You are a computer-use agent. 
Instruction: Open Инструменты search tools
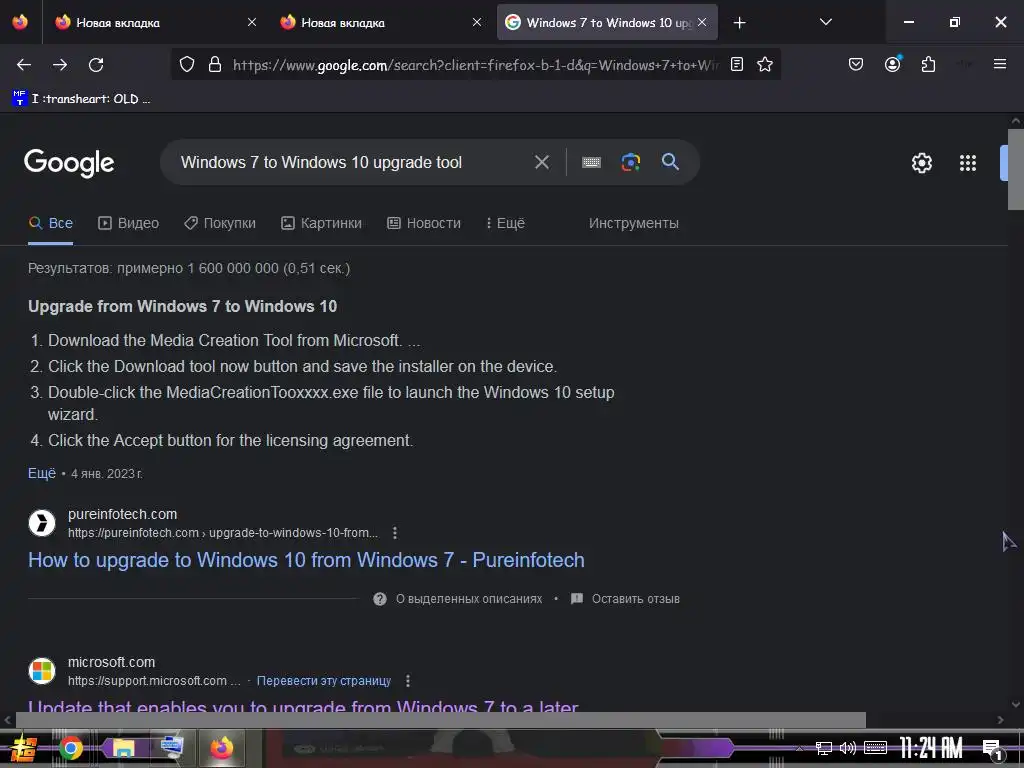(x=633, y=223)
